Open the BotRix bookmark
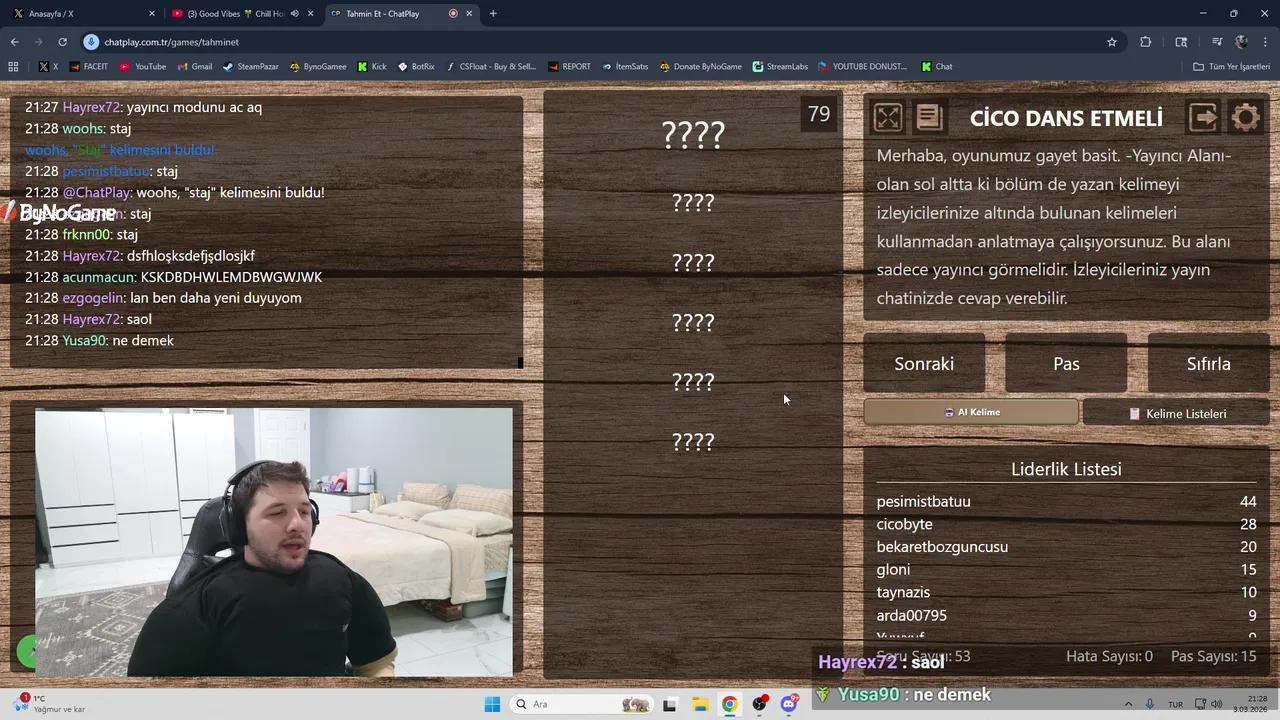Viewport: 1280px width, 720px height. point(416,67)
